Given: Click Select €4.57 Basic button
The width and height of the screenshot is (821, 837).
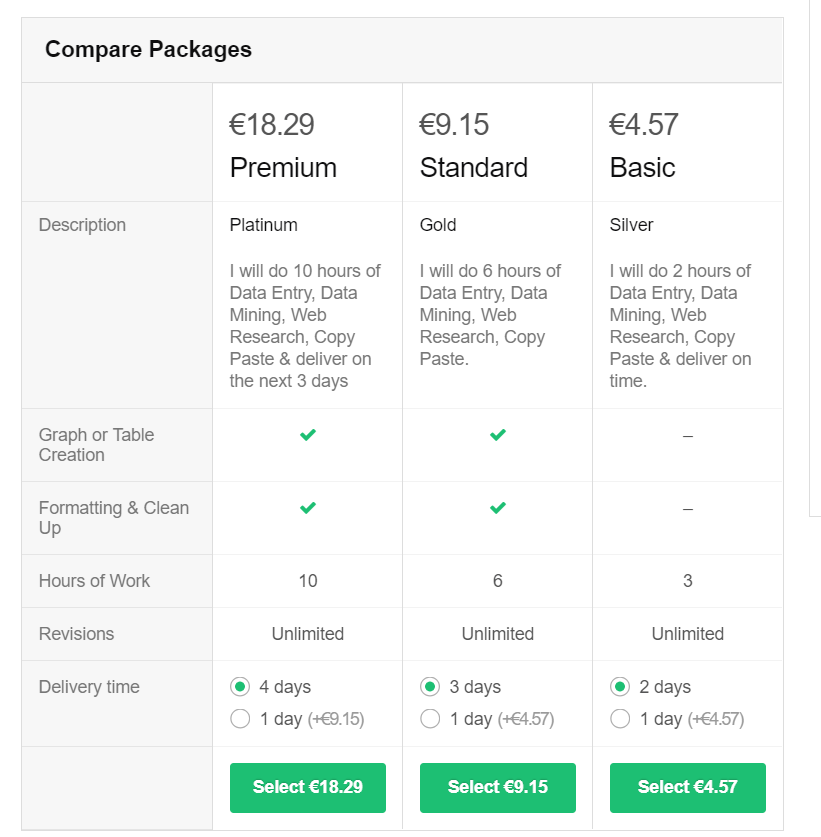Looking at the screenshot, I should click(688, 787).
